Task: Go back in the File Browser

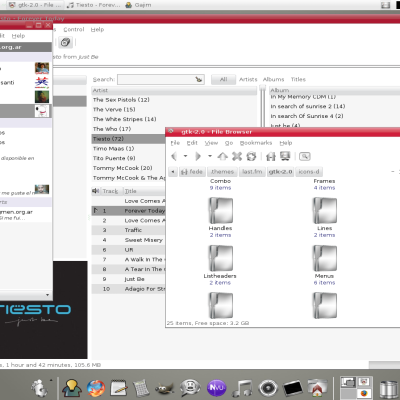Action: point(174,156)
